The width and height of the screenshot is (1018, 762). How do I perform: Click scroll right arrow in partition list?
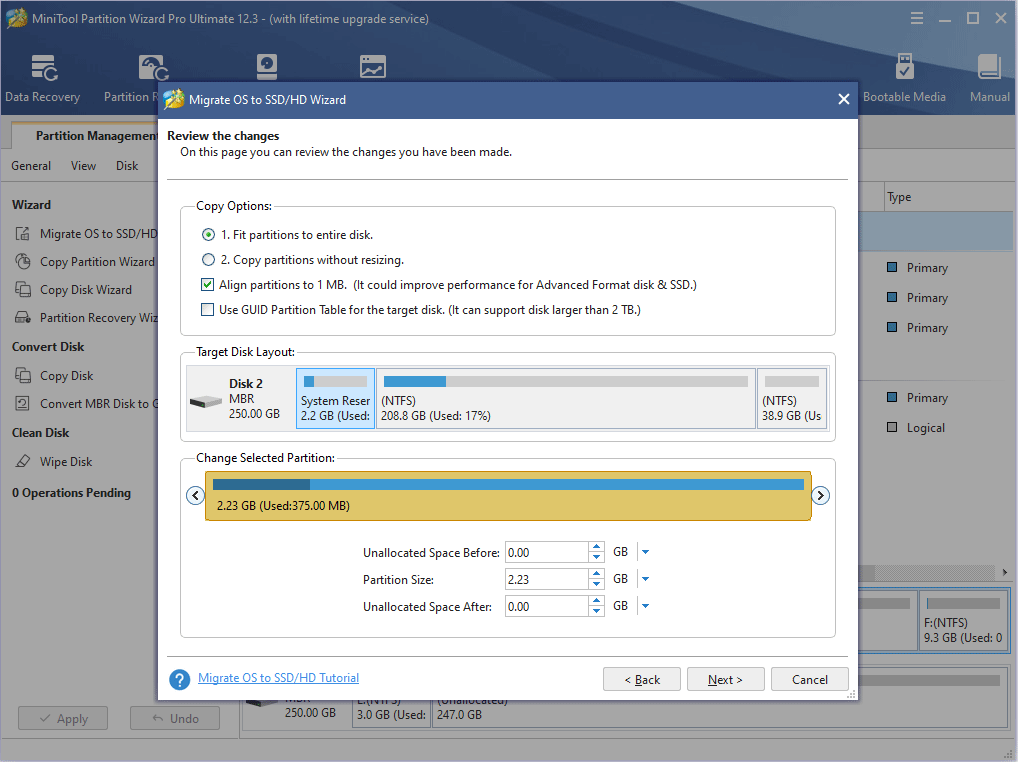[x=1004, y=572]
